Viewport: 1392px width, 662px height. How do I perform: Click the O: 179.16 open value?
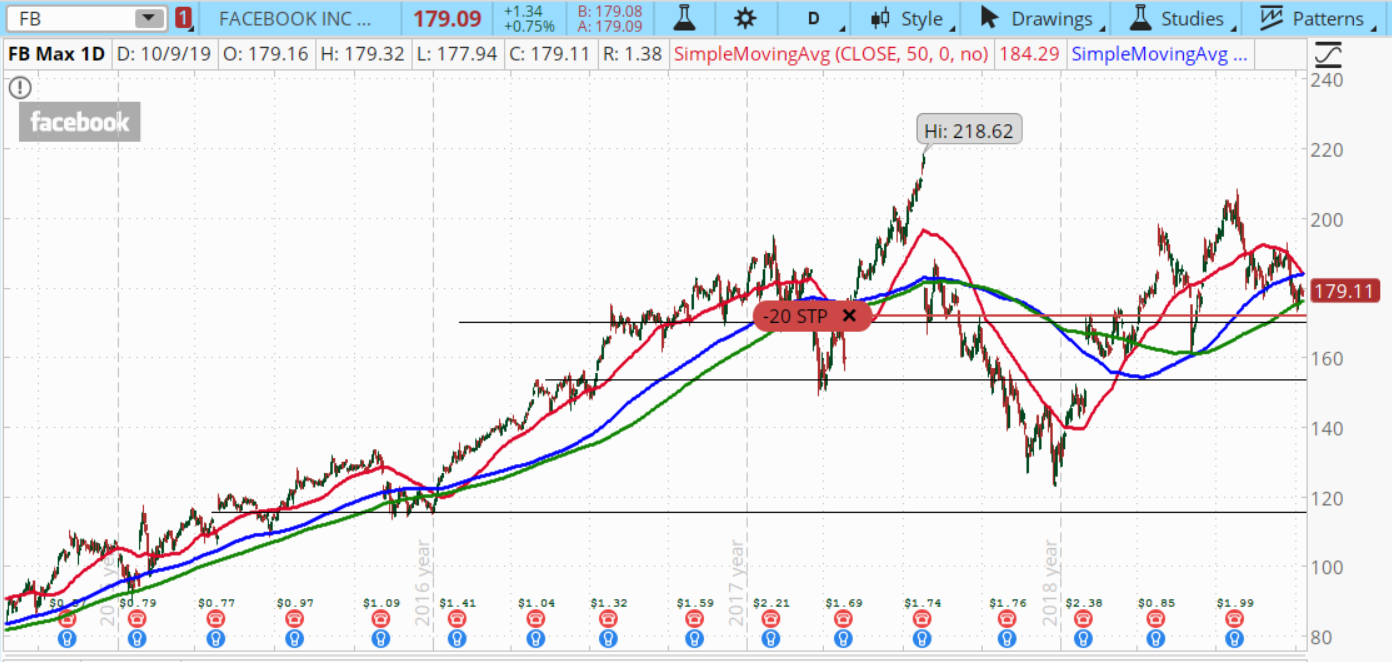(x=264, y=54)
